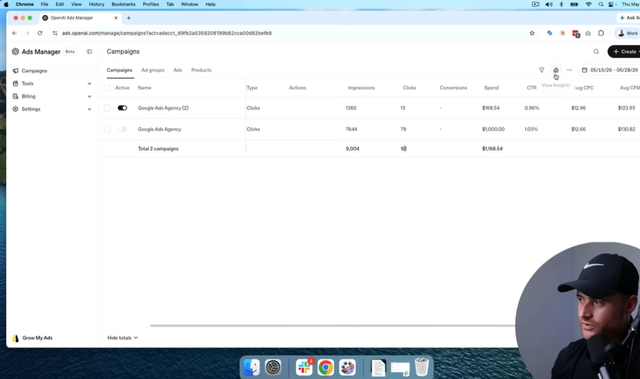Screen dimensions: 640x379
Task: Click the $168.54 spend value
Action: (x=491, y=108)
